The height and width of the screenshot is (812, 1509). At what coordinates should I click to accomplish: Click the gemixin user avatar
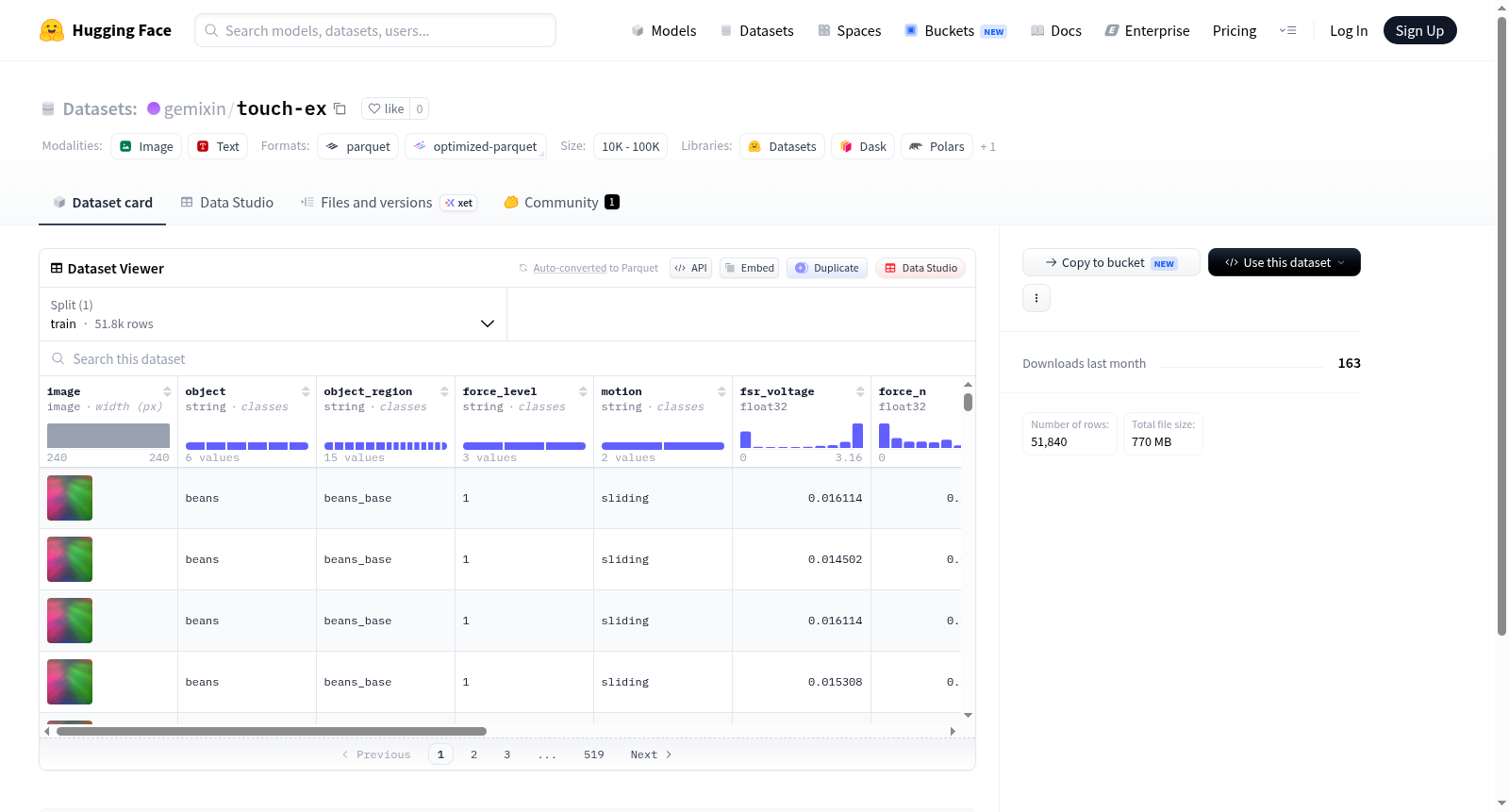pos(154,108)
